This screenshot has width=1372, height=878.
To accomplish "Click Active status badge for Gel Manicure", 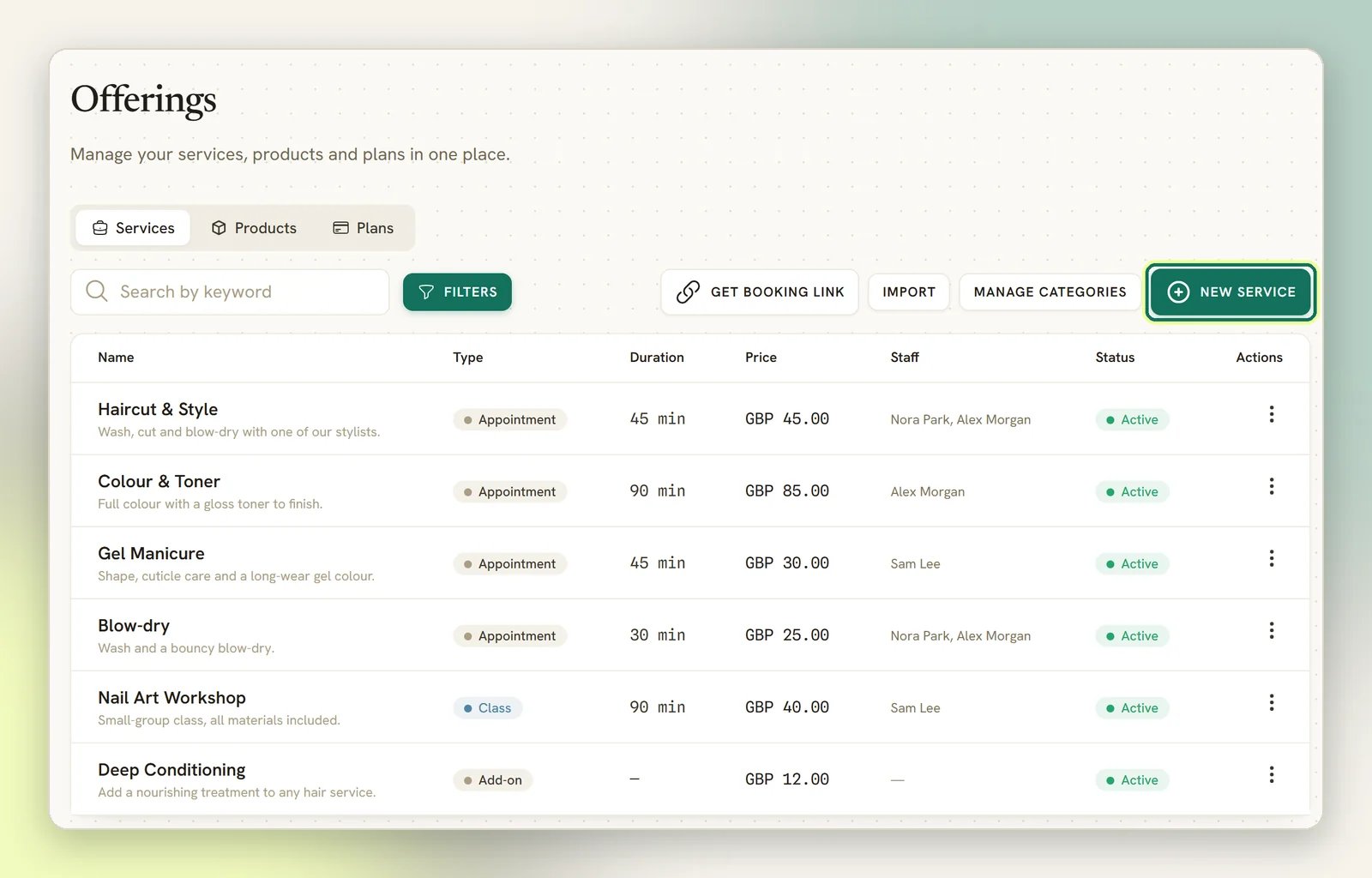I will 1132,564.
